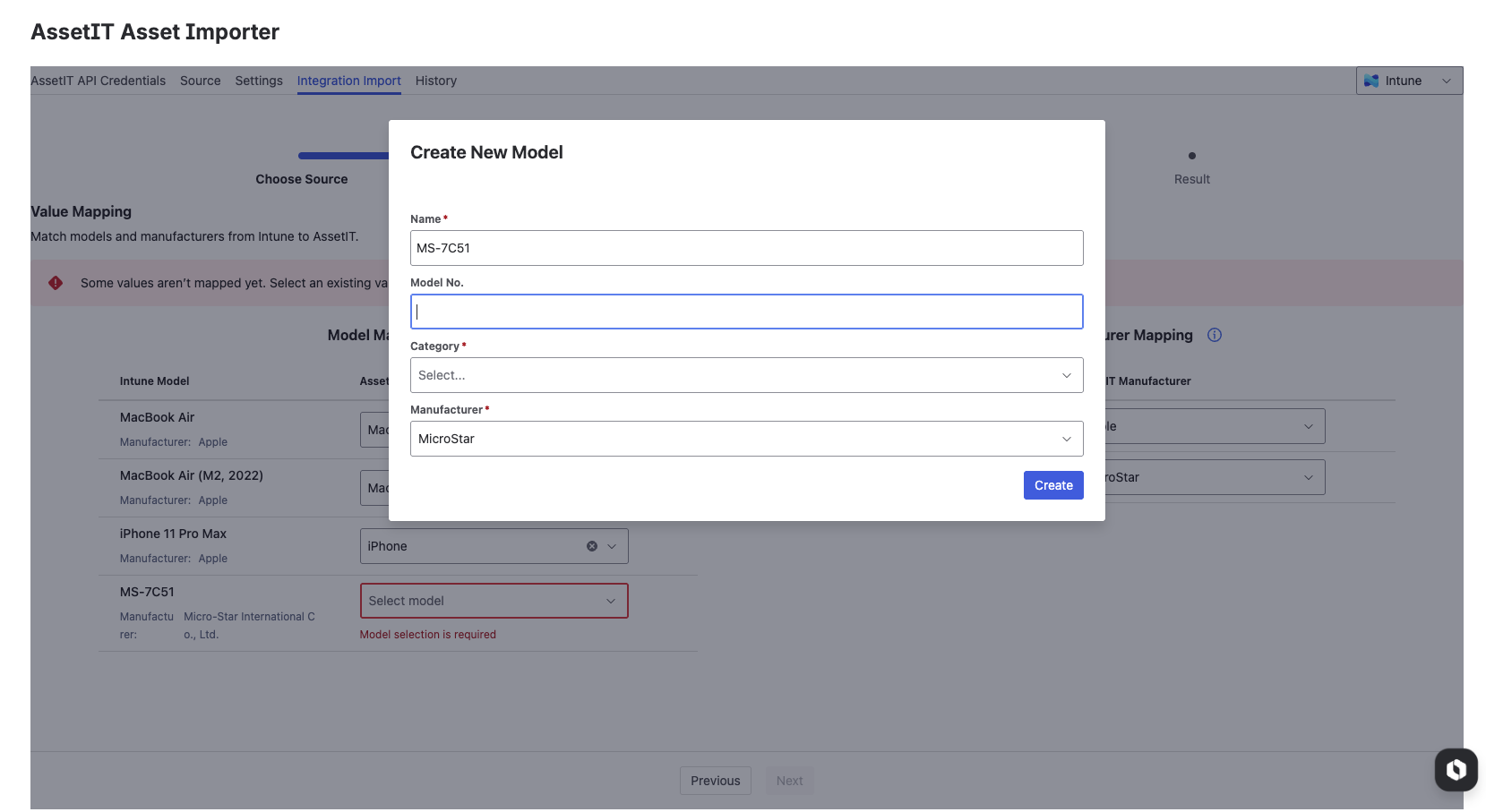Clear the iPhone model selection
The height and width of the screenshot is (812, 1486).
pyautogui.click(x=591, y=546)
